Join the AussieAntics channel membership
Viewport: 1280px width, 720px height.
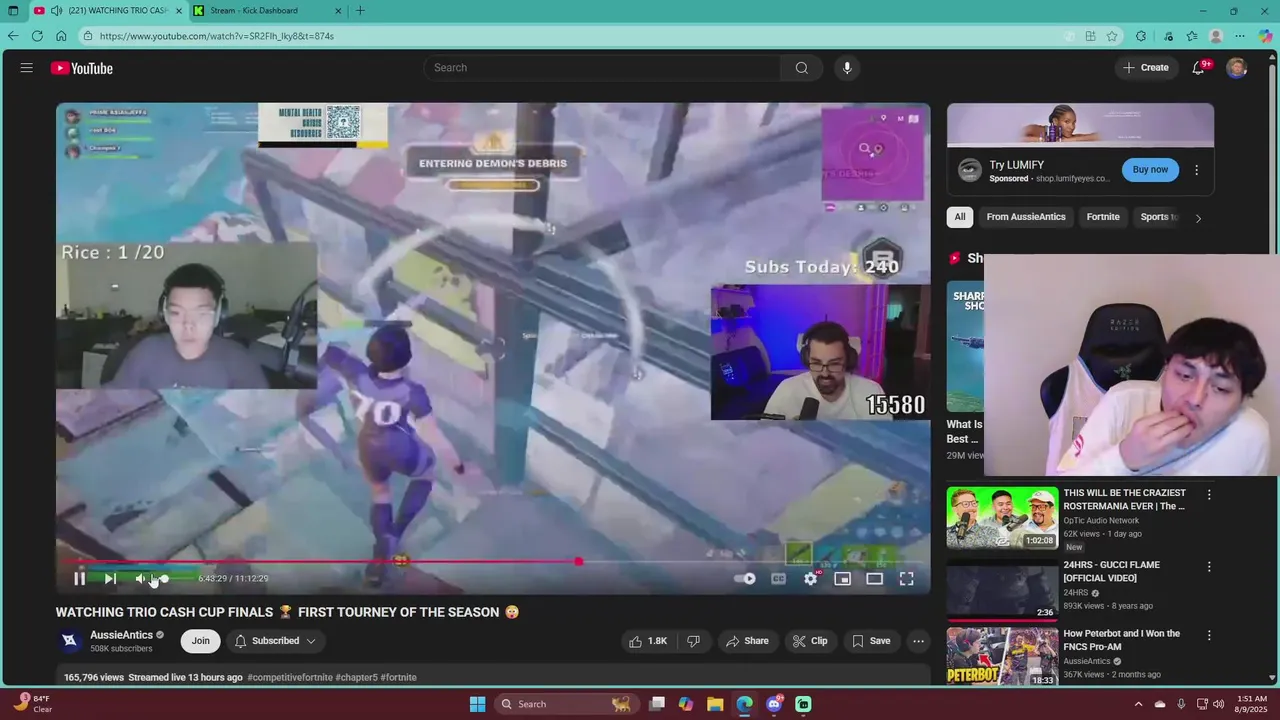click(201, 641)
